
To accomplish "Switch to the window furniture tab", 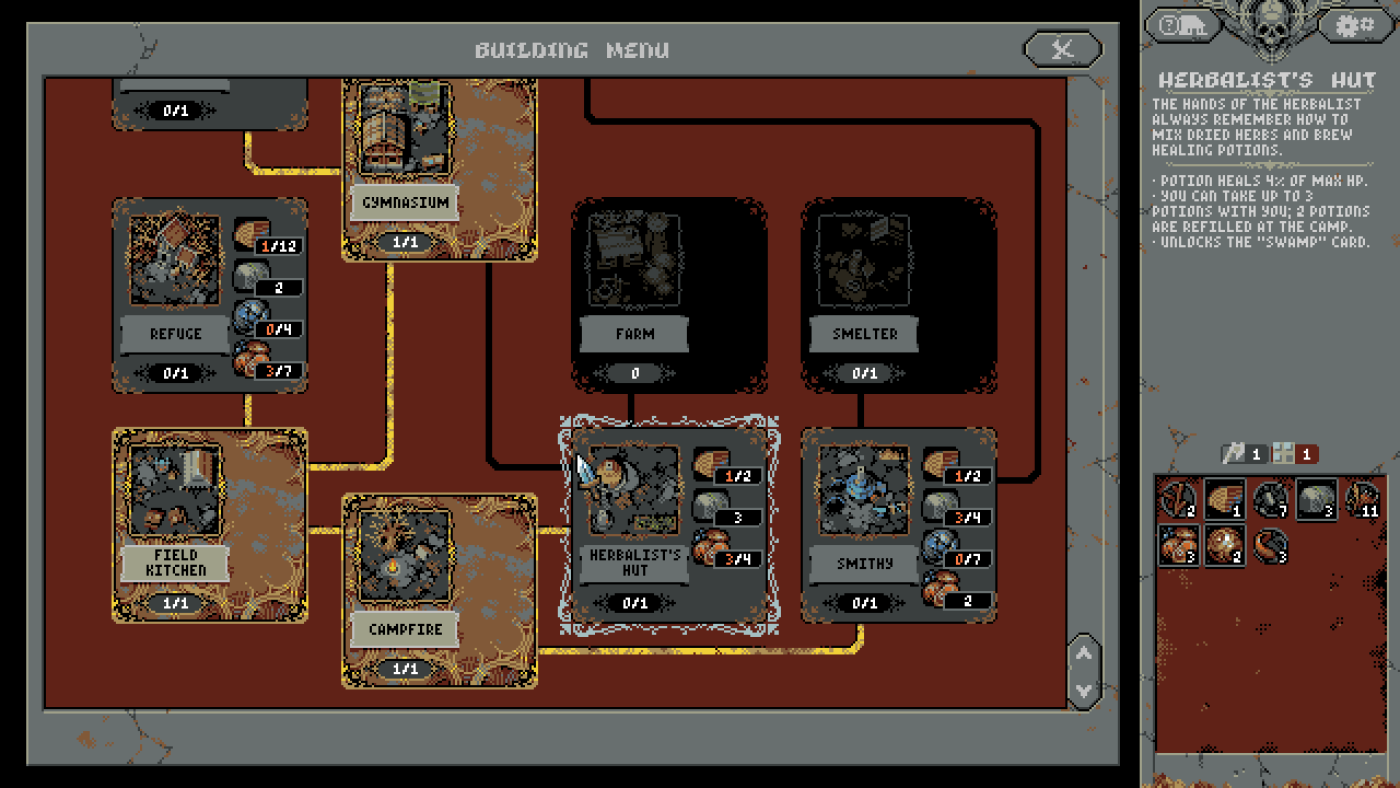I will [x=1295, y=454].
